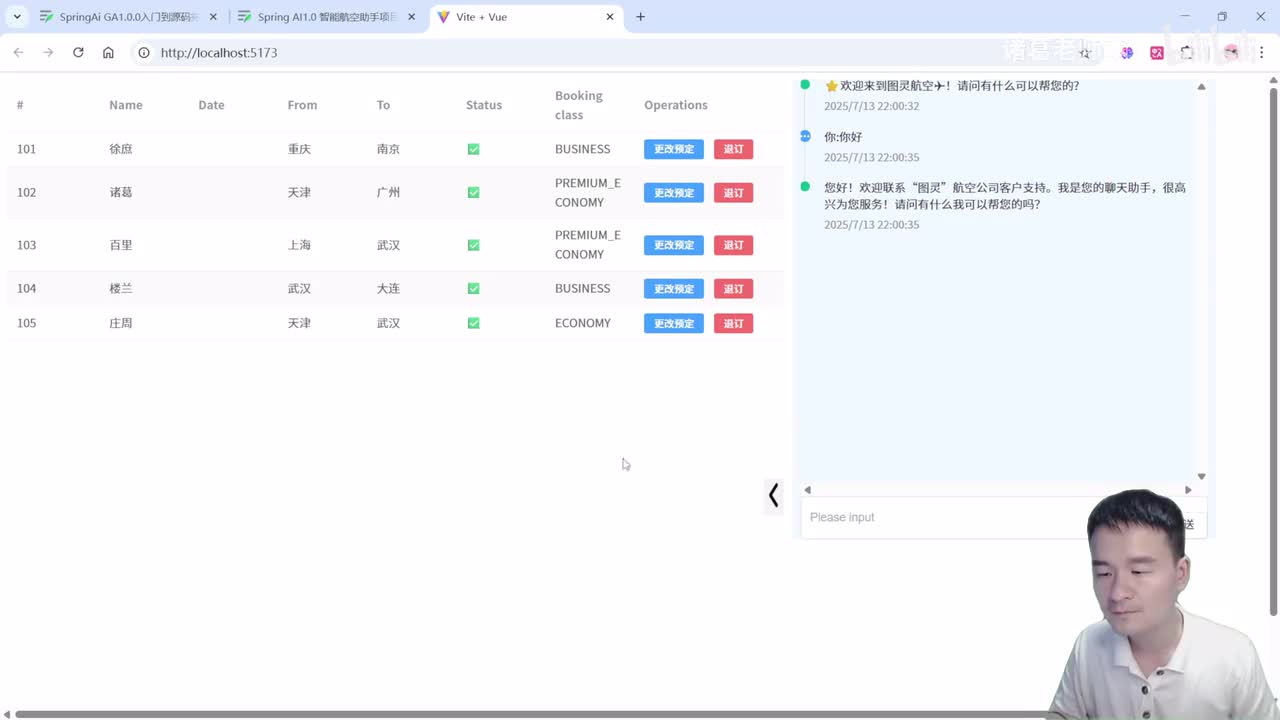The height and width of the screenshot is (720, 1280).
Task: Click the page vertical scrollbar
Action: pos(1273,350)
